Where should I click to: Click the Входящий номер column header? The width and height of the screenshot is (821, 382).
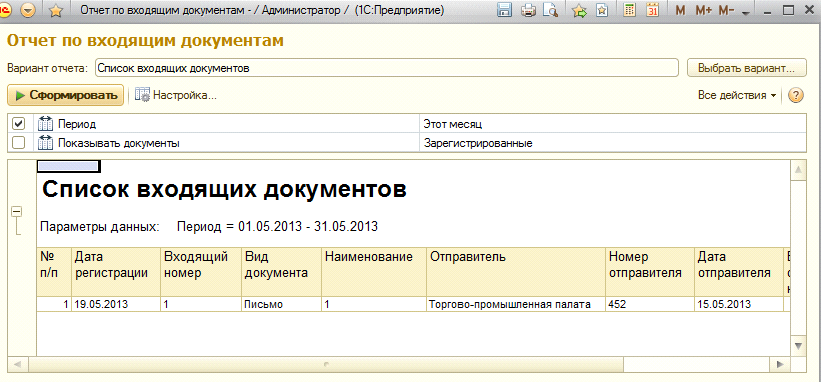pyautogui.click(x=201, y=272)
